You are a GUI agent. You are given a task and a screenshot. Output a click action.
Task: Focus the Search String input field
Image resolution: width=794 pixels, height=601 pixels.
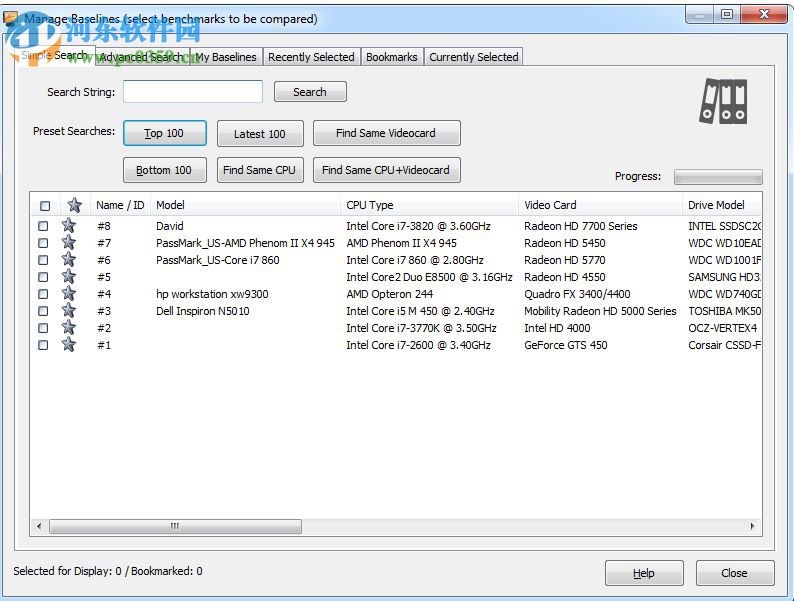(x=193, y=92)
